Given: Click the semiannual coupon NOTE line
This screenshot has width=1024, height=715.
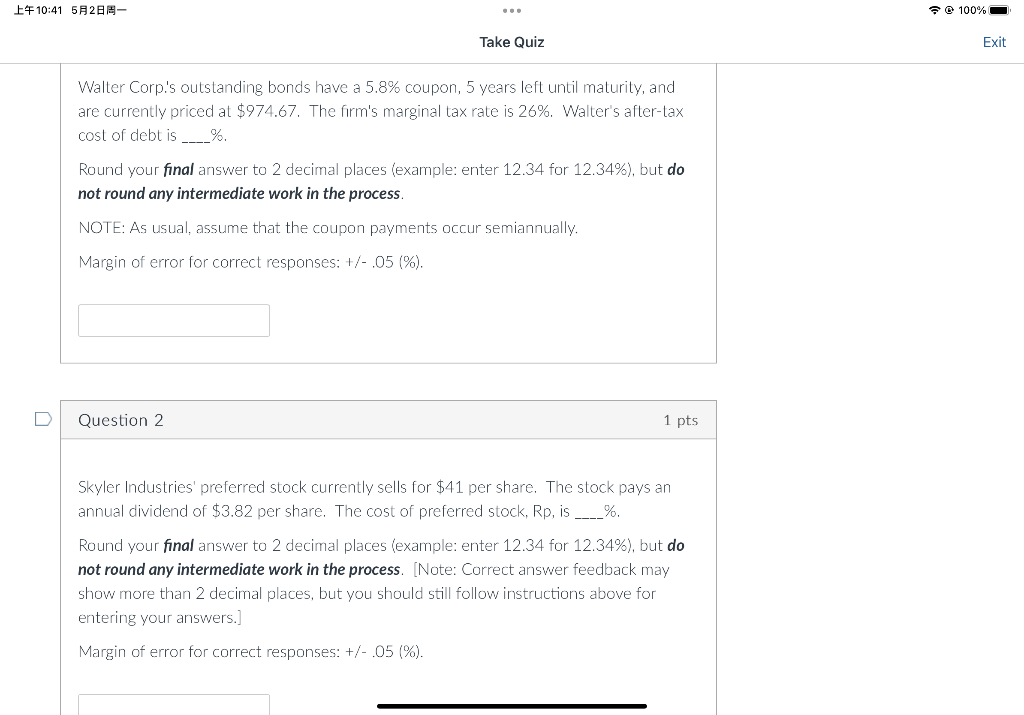Looking at the screenshot, I should pos(328,228).
